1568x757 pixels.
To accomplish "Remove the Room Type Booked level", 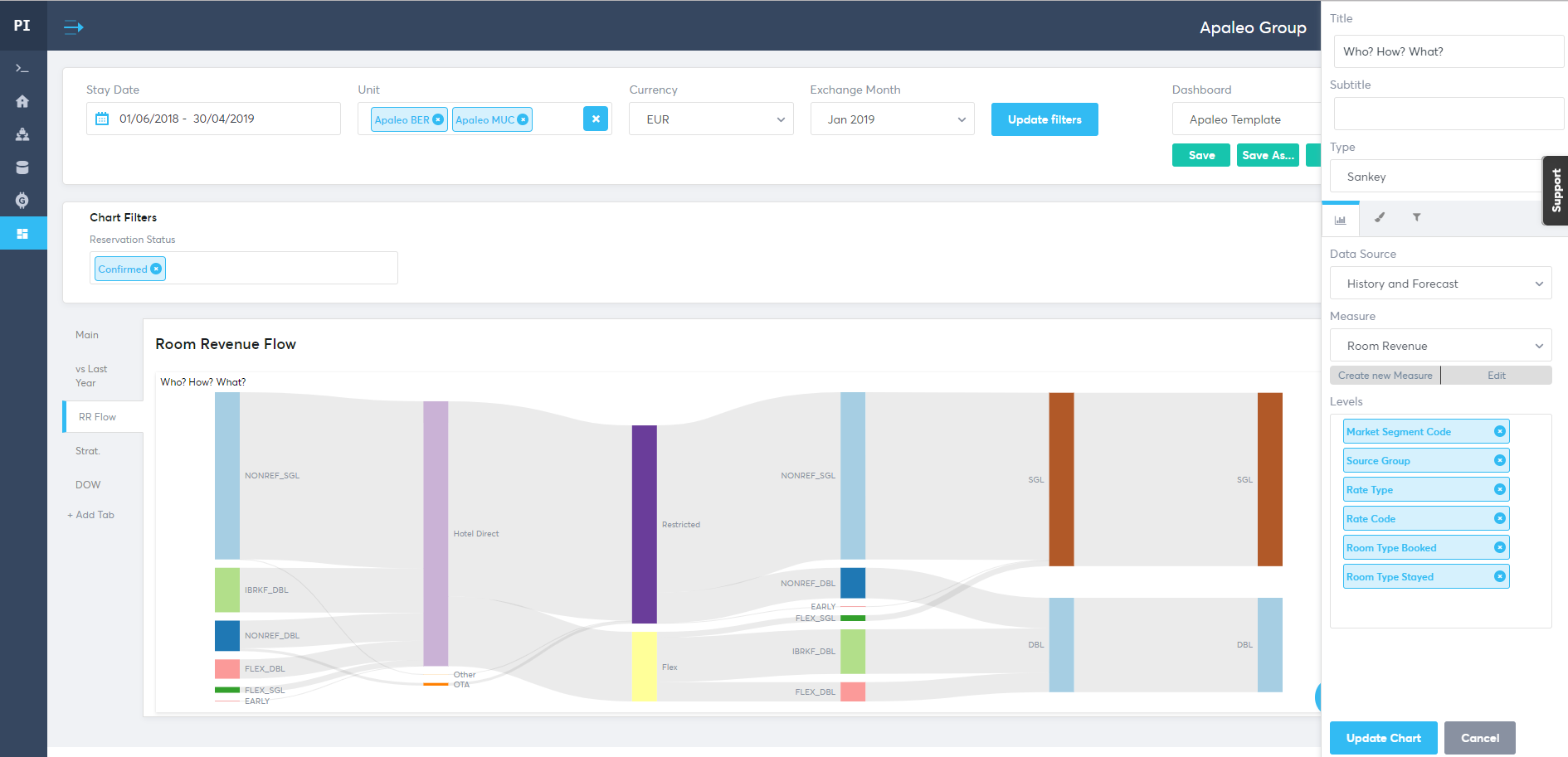I will (x=1500, y=547).
